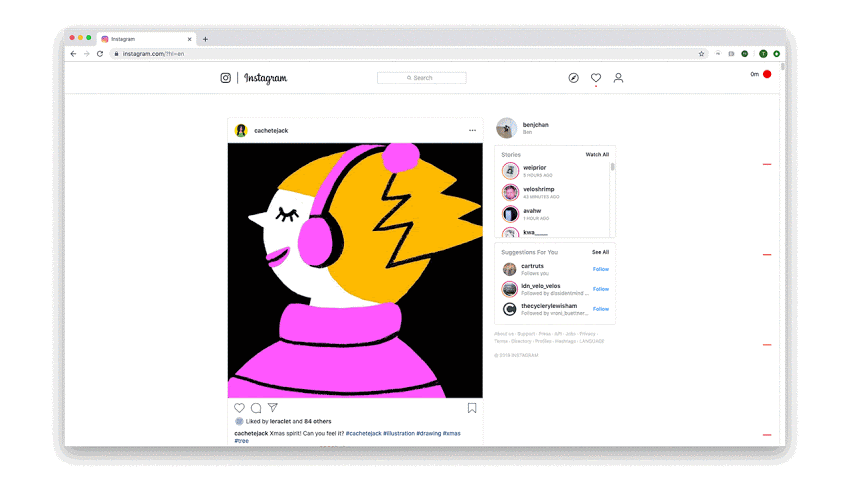Click the 84 others likes link
This screenshot has width=850, height=478.
[x=318, y=422]
